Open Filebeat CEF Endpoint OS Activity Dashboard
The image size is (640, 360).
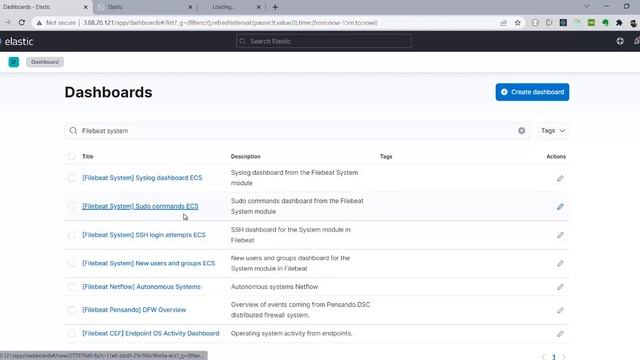[x=151, y=333]
